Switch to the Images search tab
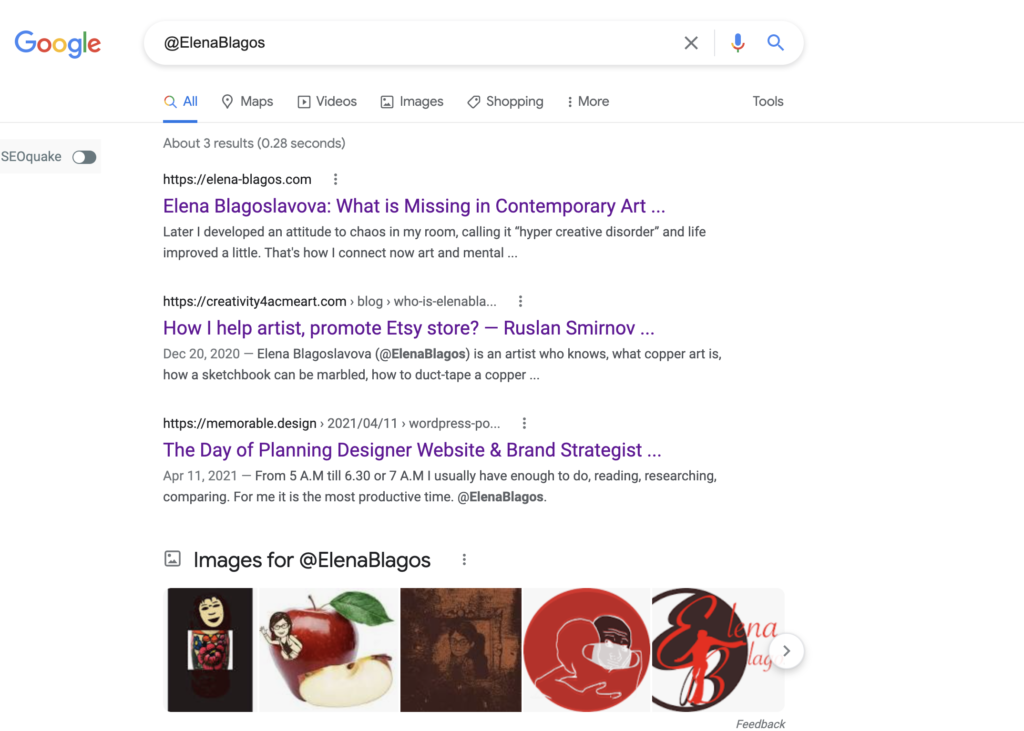Viewport: 1024px width, 731px height. click(411, 101)
